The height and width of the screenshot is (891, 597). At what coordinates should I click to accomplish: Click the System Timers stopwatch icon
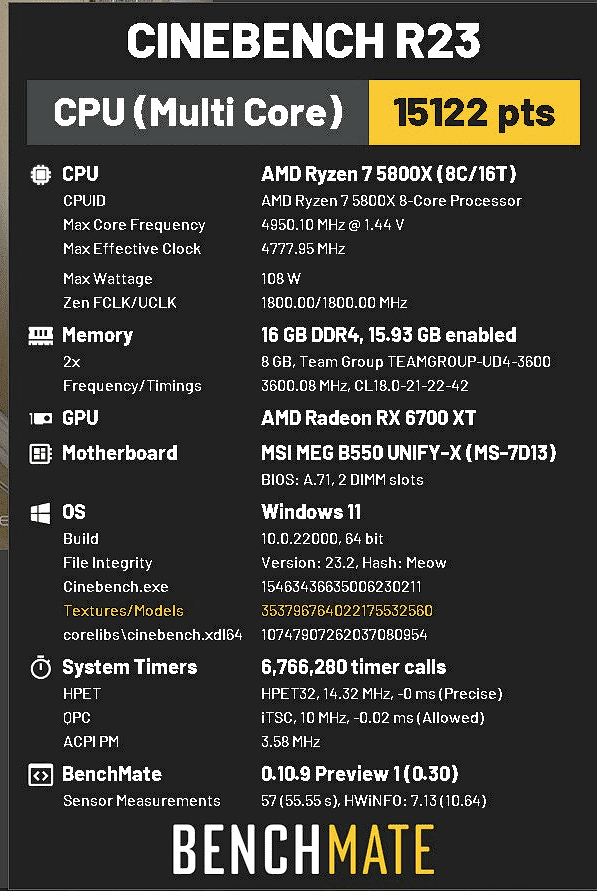coord(40,667)
